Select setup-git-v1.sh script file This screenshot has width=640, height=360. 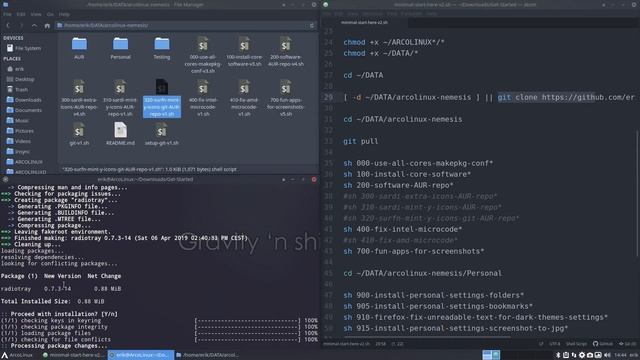(162, 134)
